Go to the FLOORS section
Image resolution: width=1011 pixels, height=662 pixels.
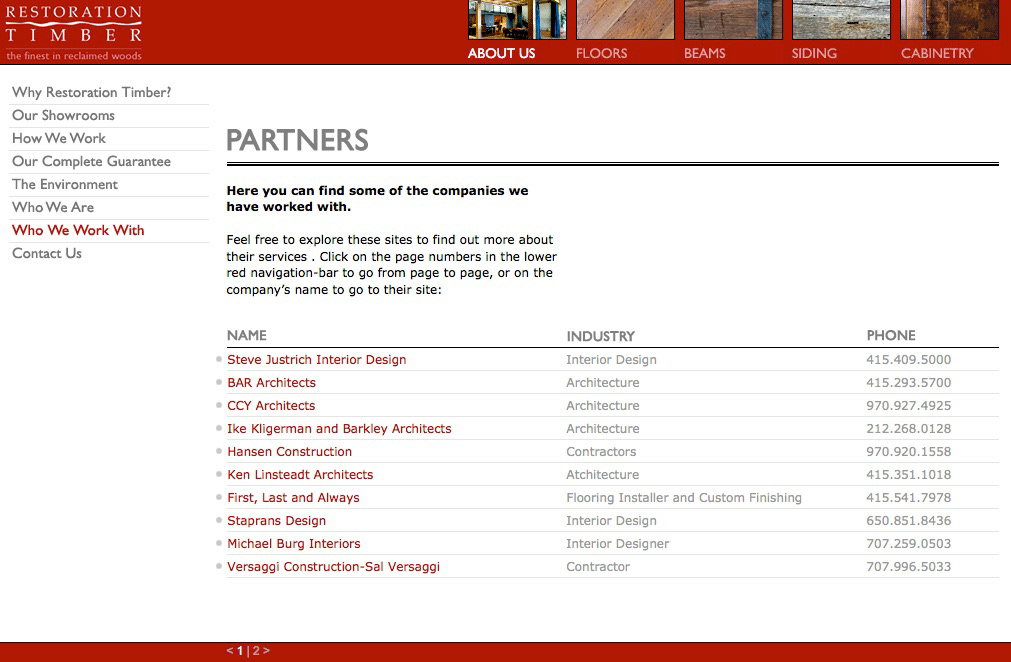point(602,54)
